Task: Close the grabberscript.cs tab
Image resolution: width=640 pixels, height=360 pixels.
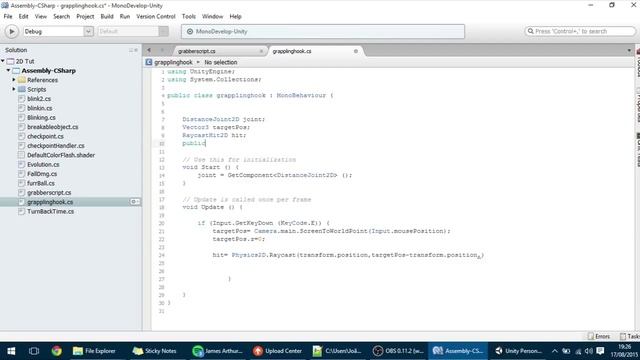Action: click(261, 51)
